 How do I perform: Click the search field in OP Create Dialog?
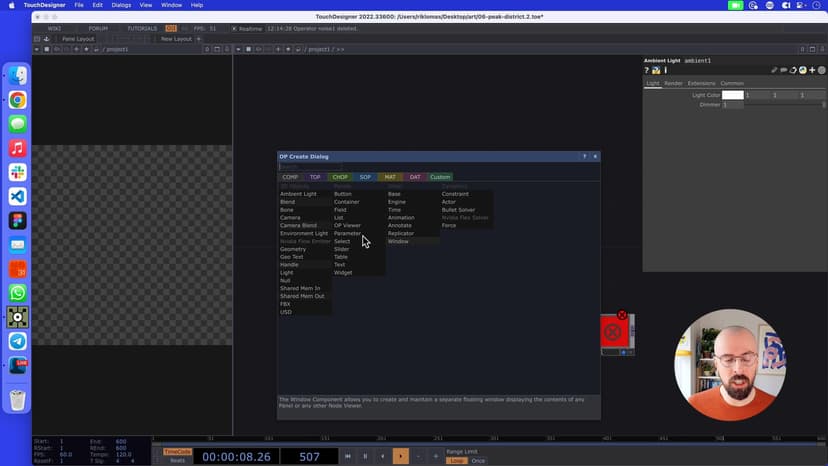point(310,166)
